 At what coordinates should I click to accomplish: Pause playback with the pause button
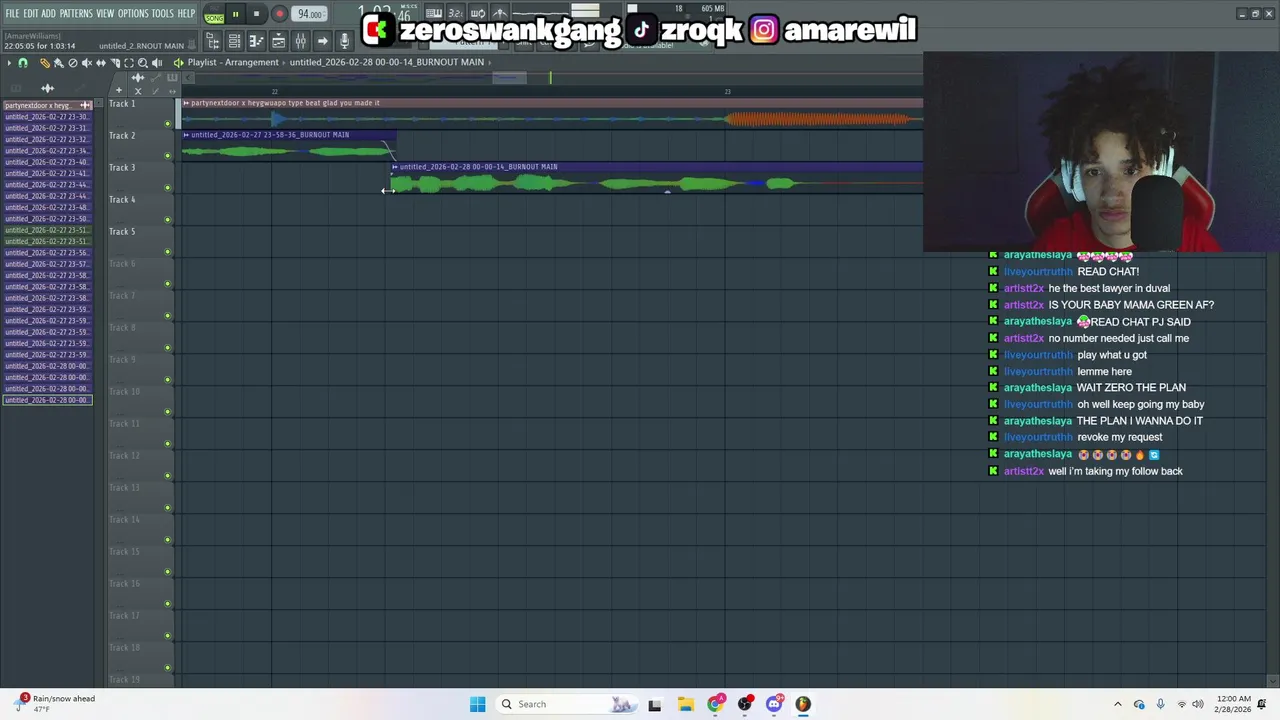coord(235,14)
